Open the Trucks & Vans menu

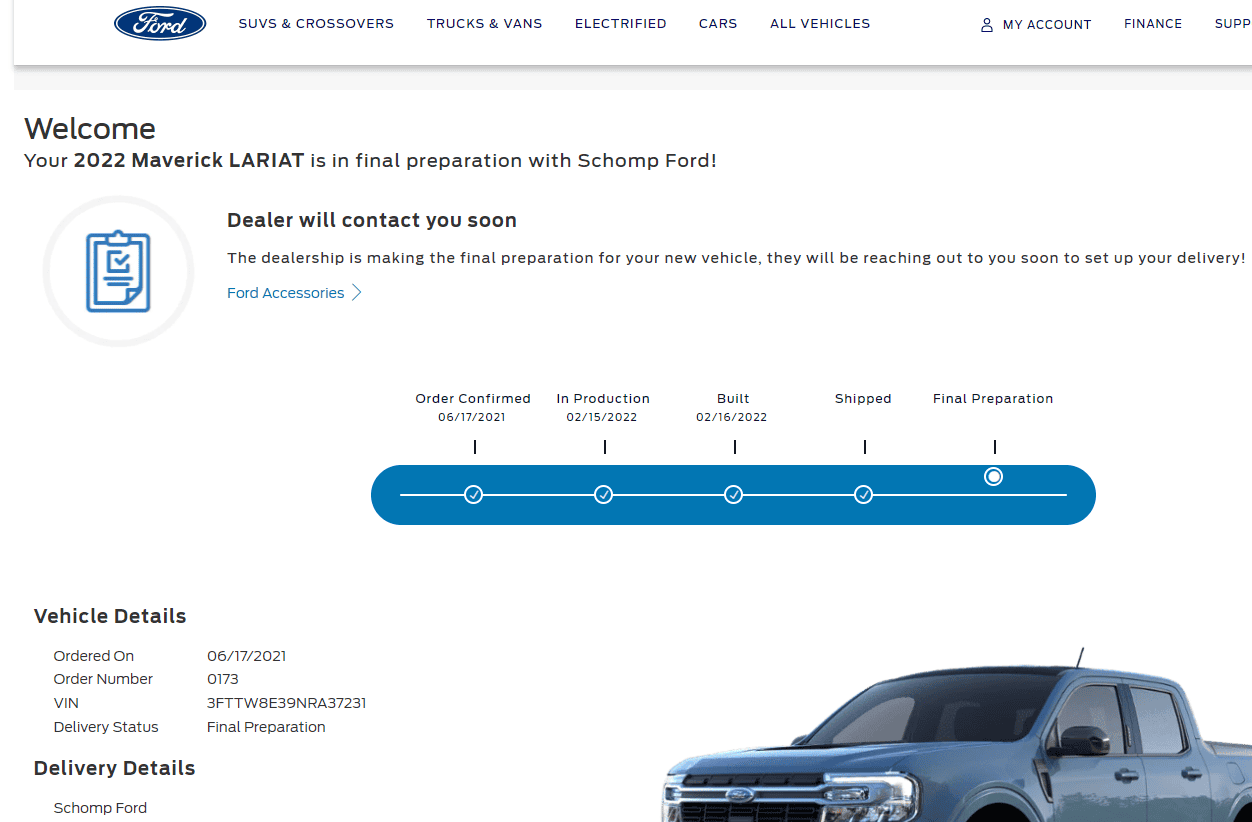[x=484, y=23]
